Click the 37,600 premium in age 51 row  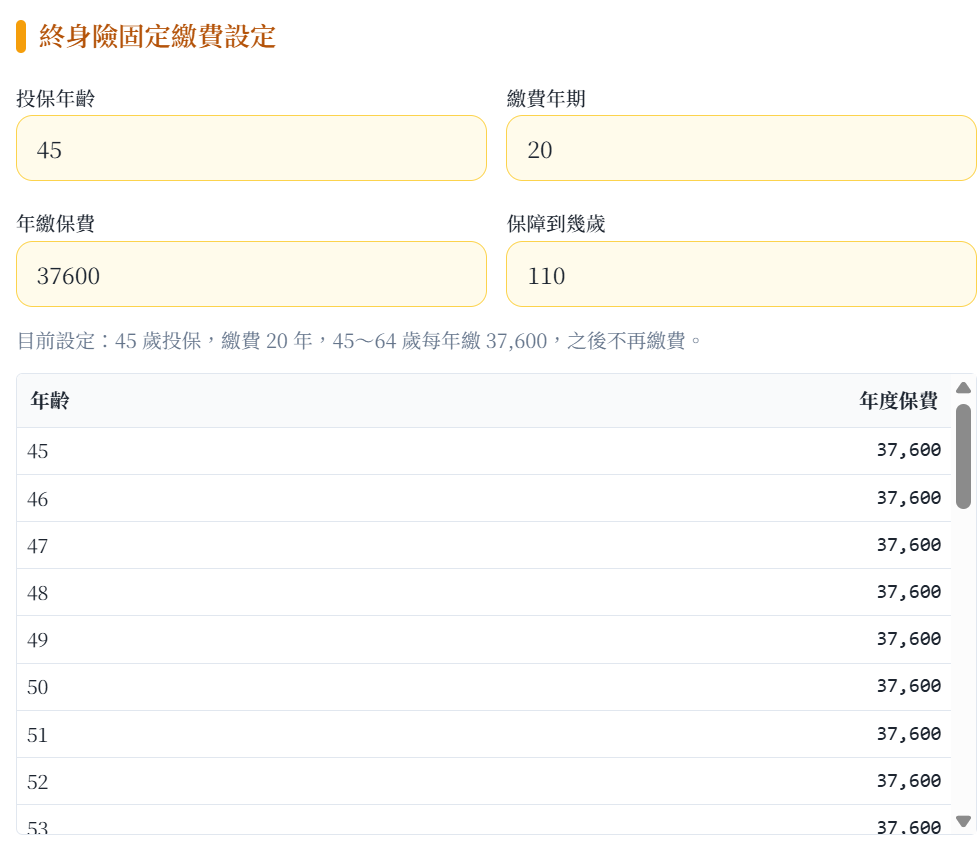coord(909,734)
